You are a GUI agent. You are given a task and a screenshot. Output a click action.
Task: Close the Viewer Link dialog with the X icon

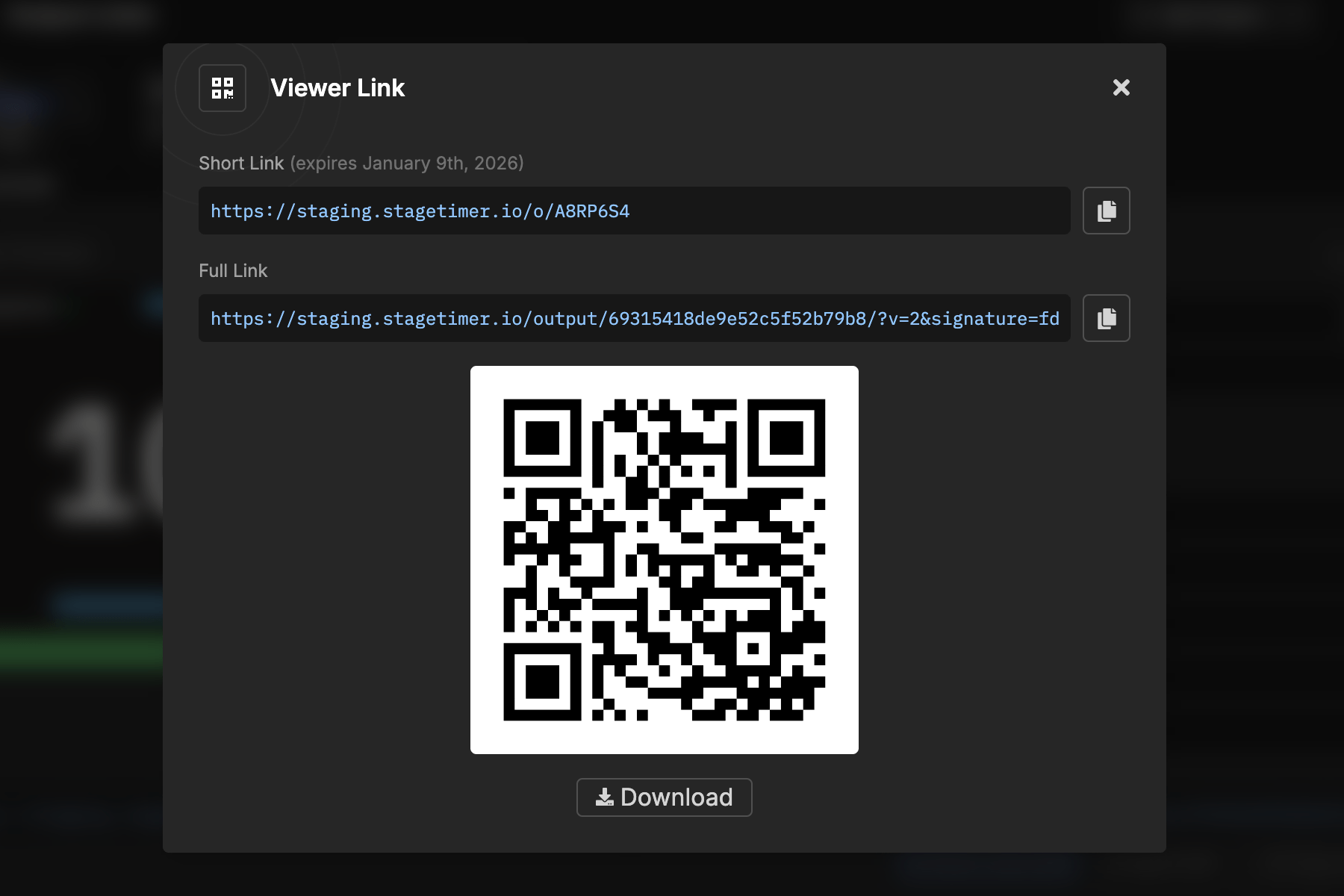click(1121, 87)
